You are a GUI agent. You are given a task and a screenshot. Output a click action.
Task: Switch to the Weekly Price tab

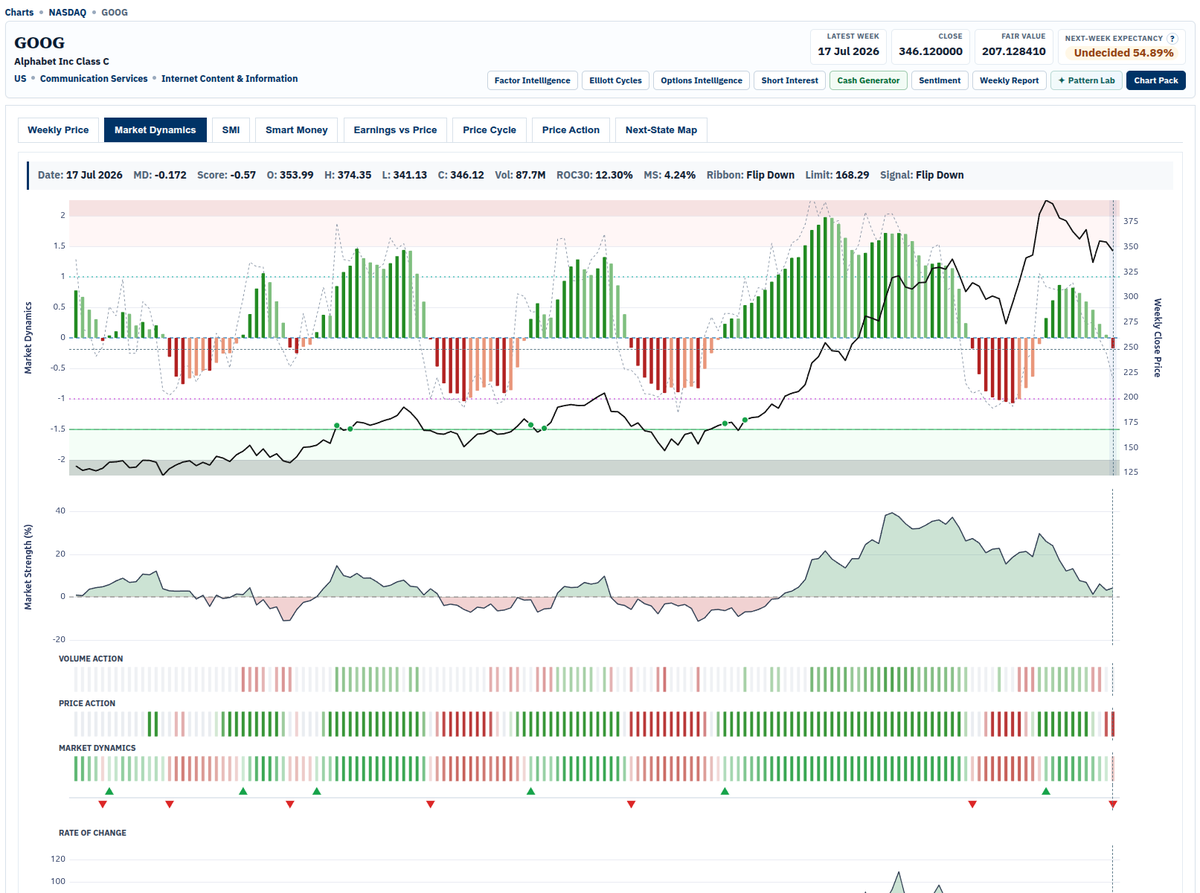58,130
